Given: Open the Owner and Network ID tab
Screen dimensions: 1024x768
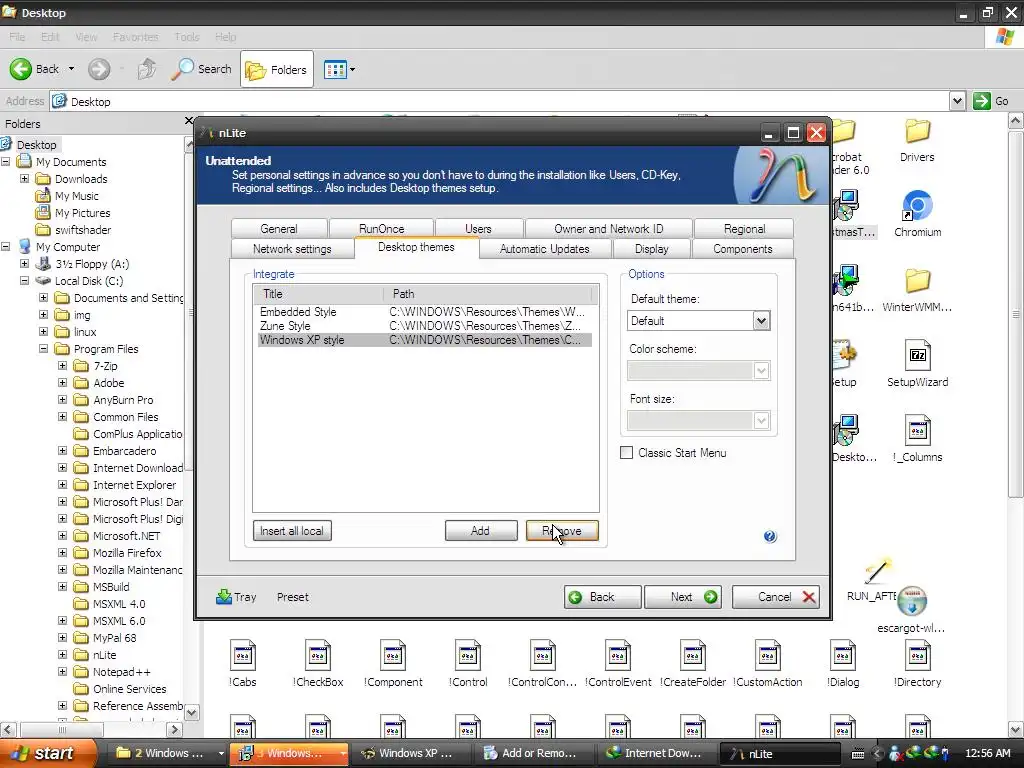Looking at the screenshot, I should point(608,229).
